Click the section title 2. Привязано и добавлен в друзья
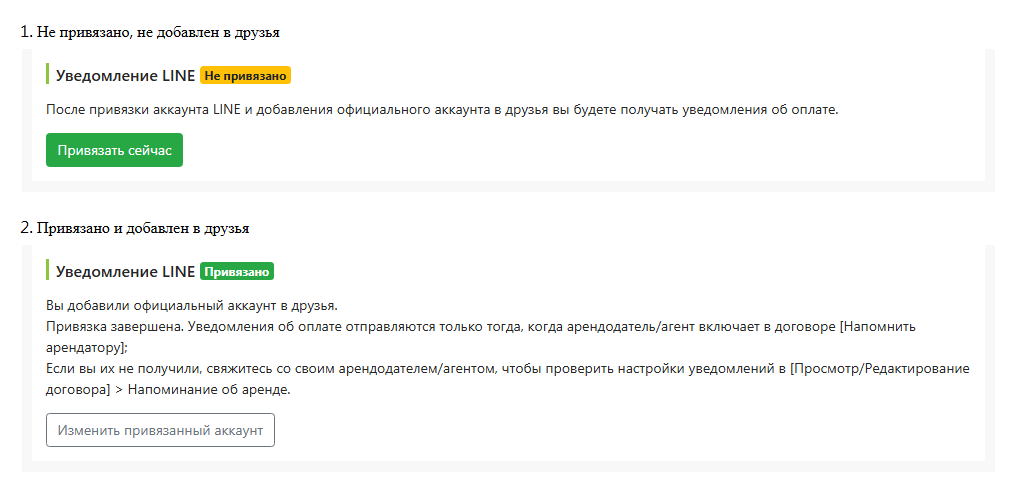The image size is (1015, 492). 135,228
